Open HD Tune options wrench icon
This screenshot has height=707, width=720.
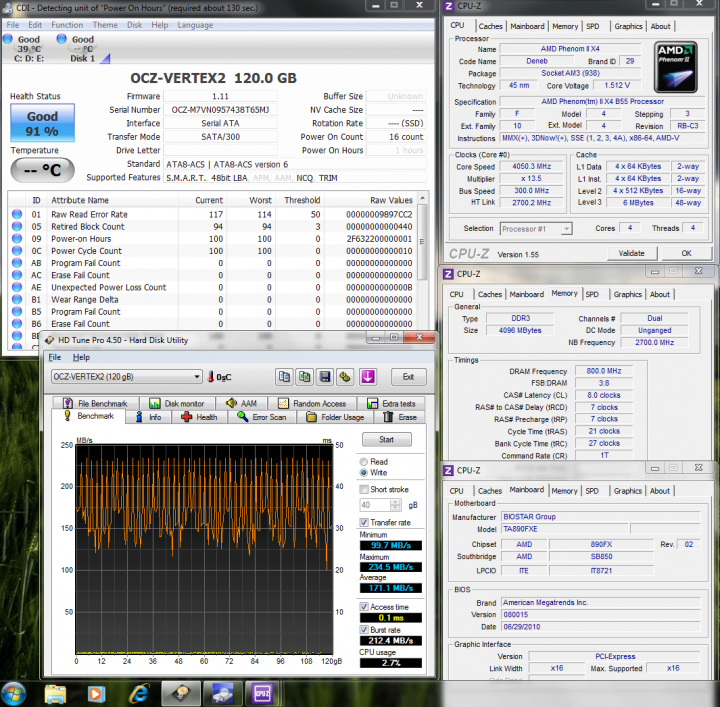[345, 377]
